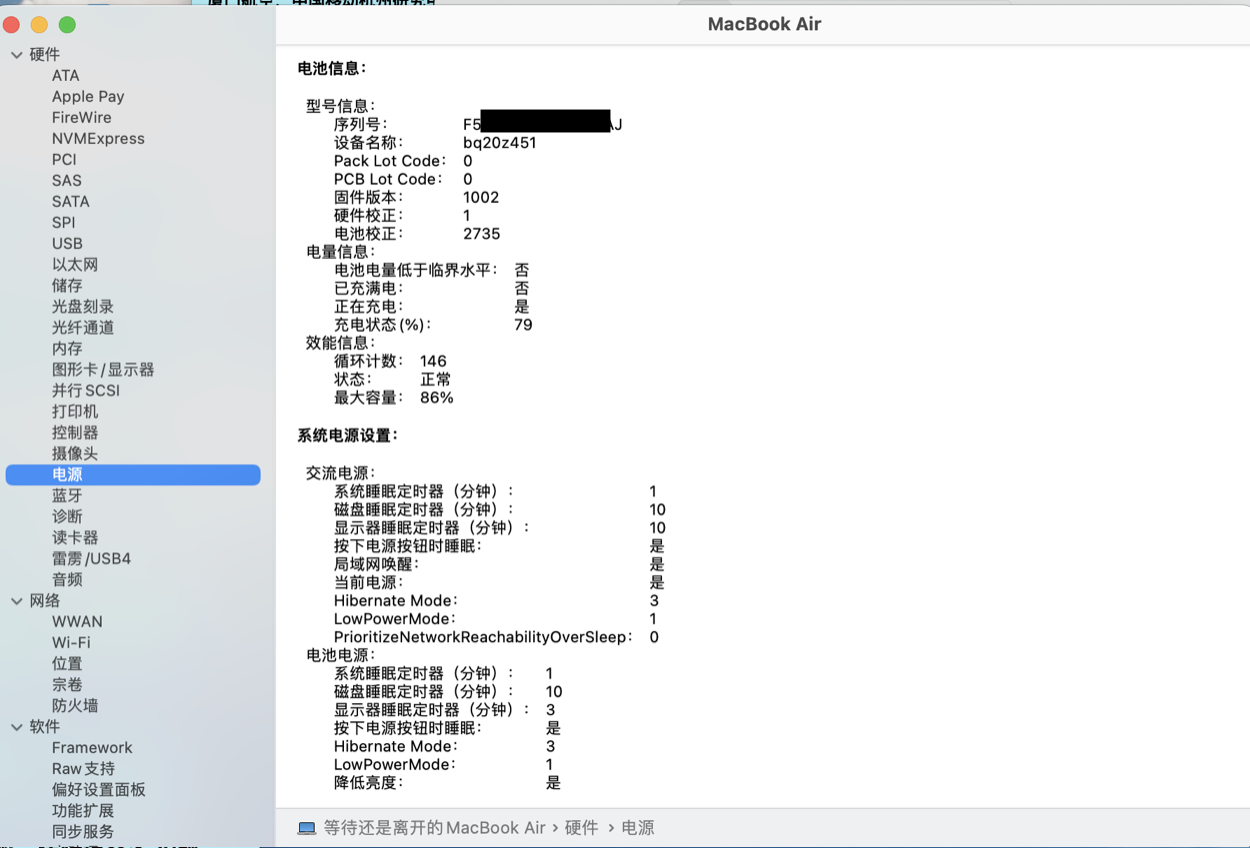The width and height of the screenshot is (1250, 848).
Task: Click the 充电状态 value 79
Action: tap(523, 325)
